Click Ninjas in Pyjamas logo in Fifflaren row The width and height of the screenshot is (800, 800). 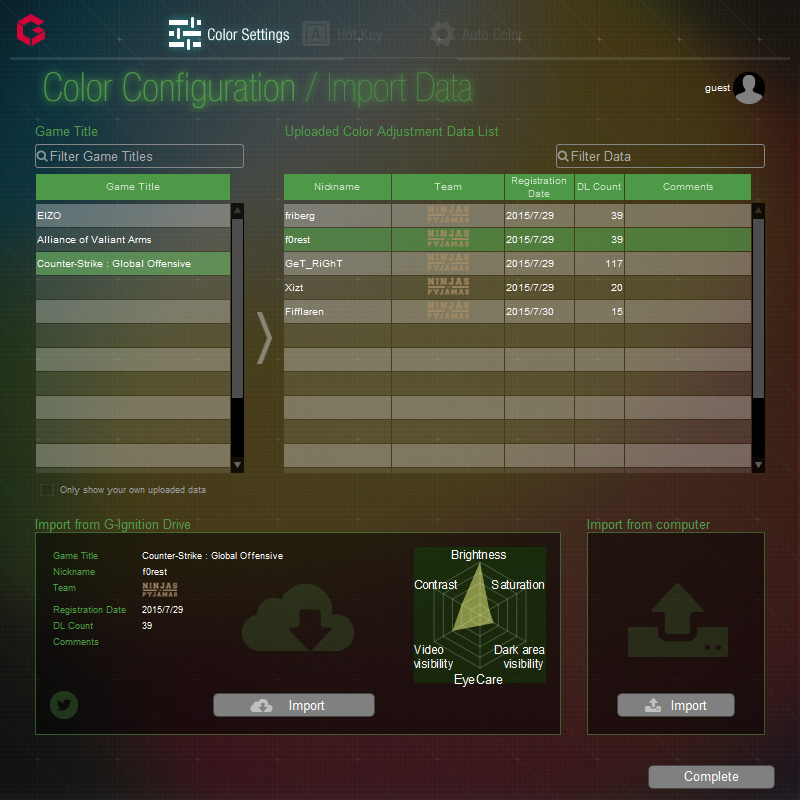point(448,311)
